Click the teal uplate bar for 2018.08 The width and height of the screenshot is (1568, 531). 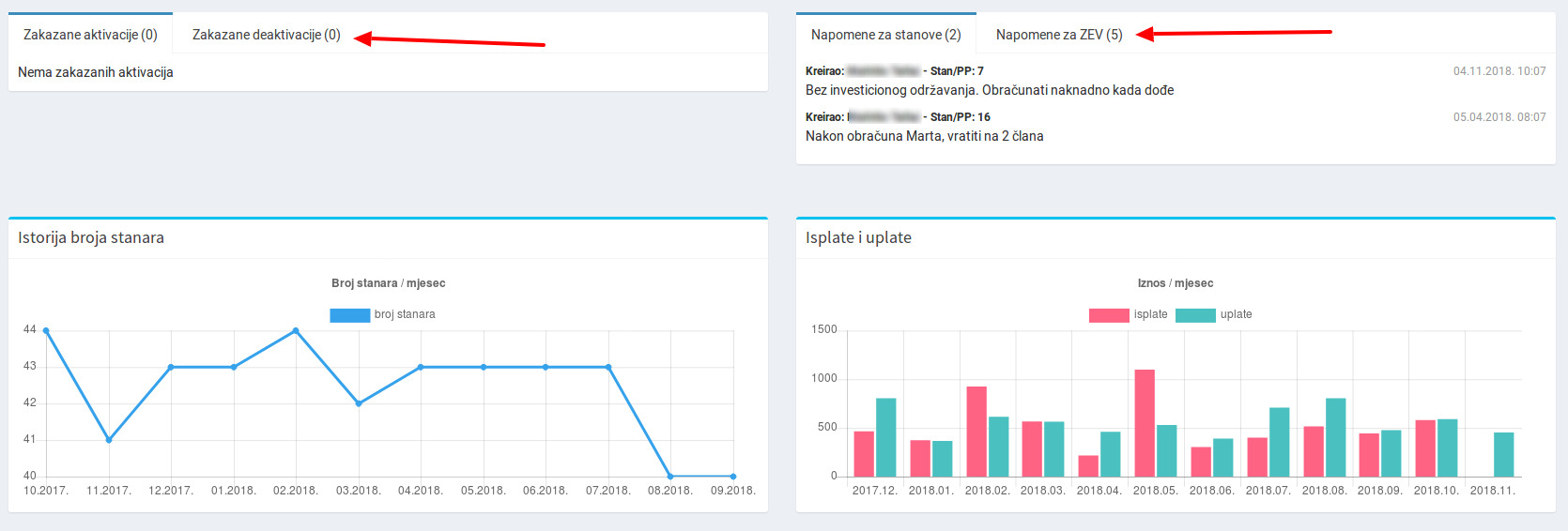(x=1335, y=437)
